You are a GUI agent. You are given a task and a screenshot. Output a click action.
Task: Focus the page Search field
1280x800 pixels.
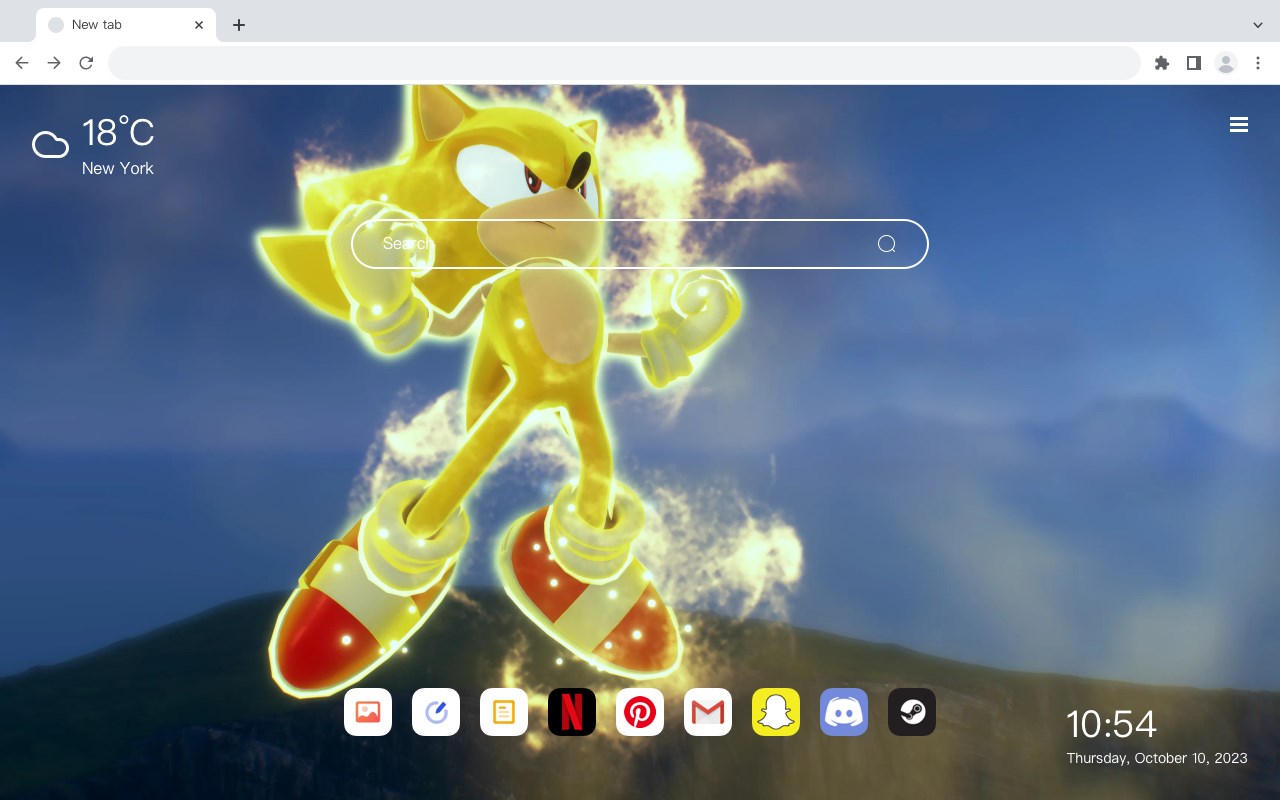tap(640, 244)
